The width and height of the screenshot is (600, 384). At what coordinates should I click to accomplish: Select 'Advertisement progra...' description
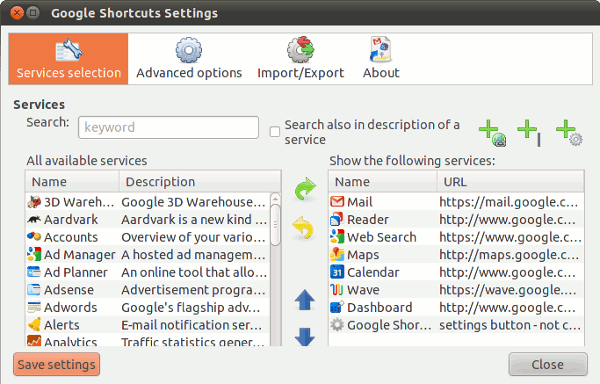(x=194, y=290)
